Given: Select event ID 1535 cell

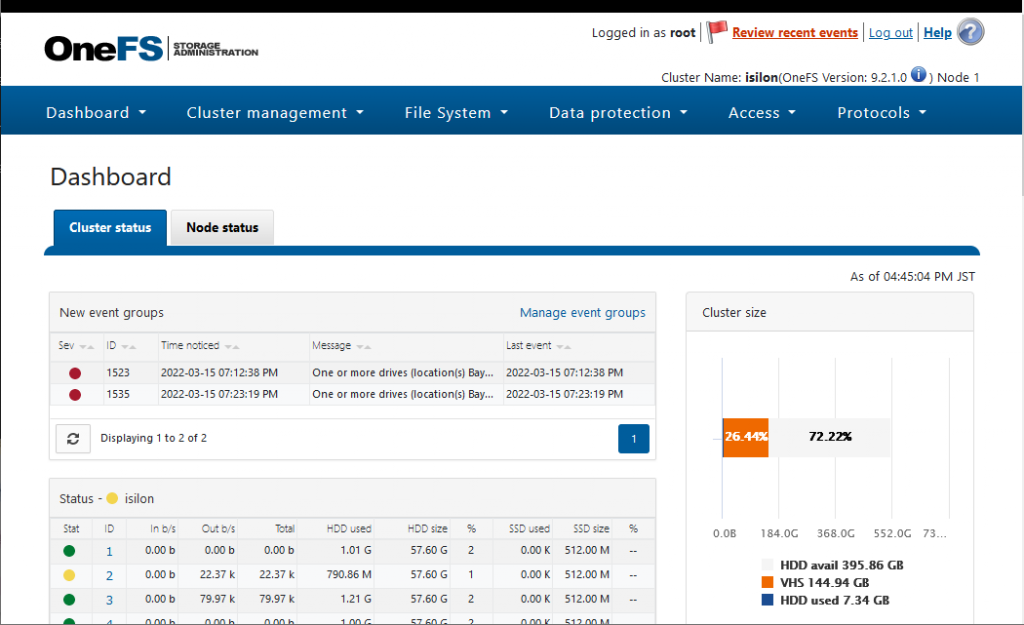Looking at the screenshot, I should pos(118,394).
